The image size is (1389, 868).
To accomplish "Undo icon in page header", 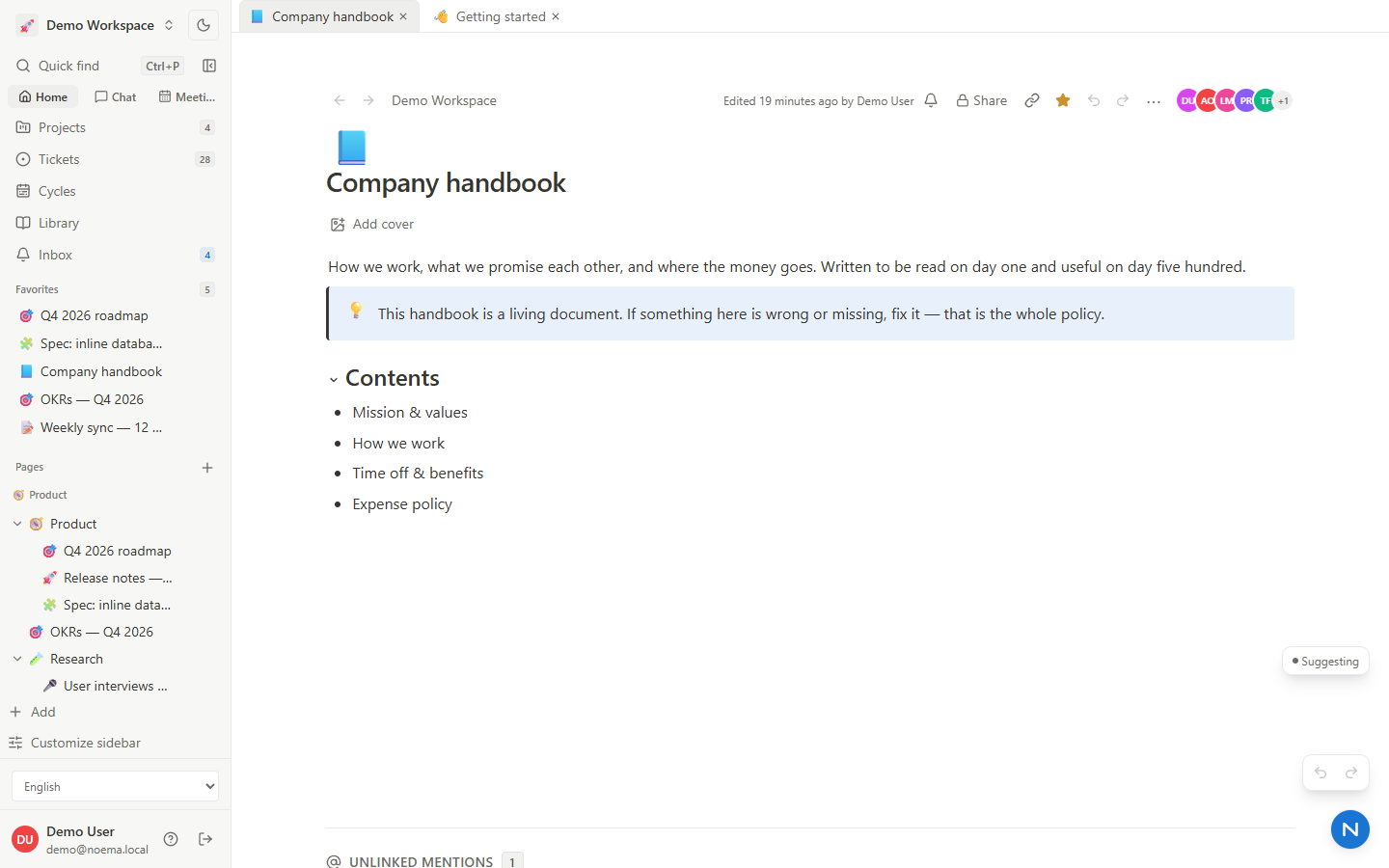I will click(1094, 100).
